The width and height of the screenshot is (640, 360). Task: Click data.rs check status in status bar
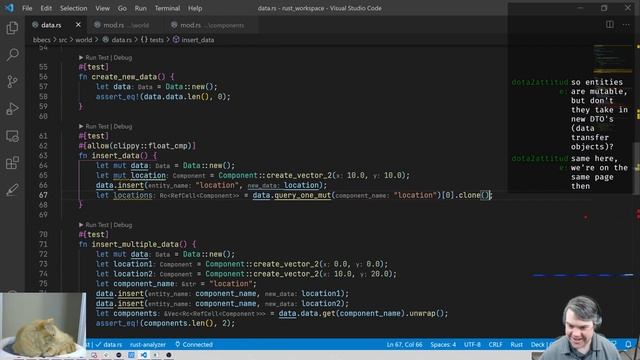[x=109, y=344]
